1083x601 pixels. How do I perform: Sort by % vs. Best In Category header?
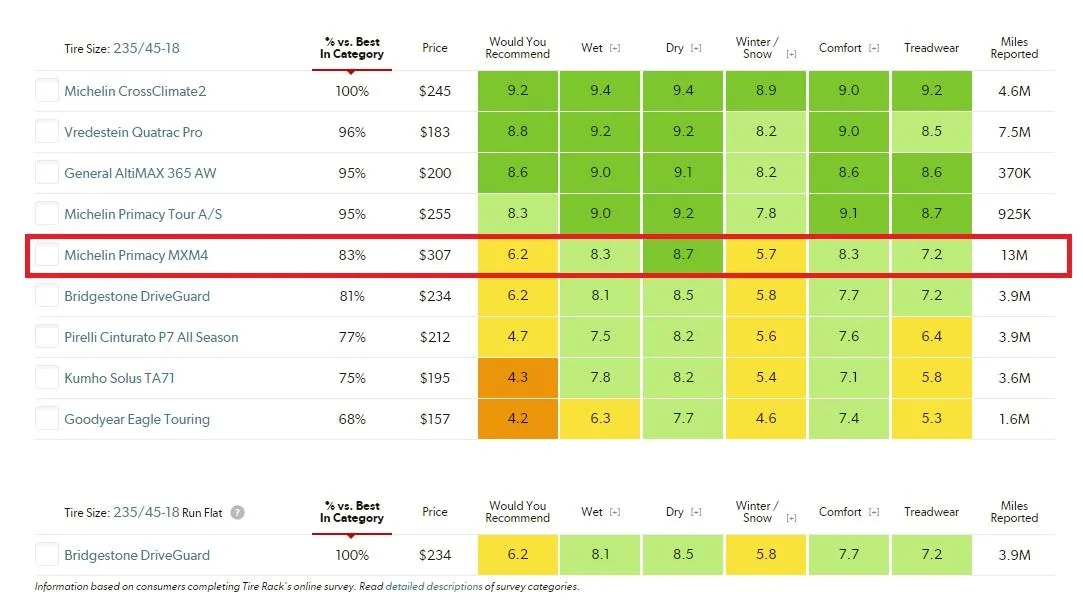[x=352, y=48]
